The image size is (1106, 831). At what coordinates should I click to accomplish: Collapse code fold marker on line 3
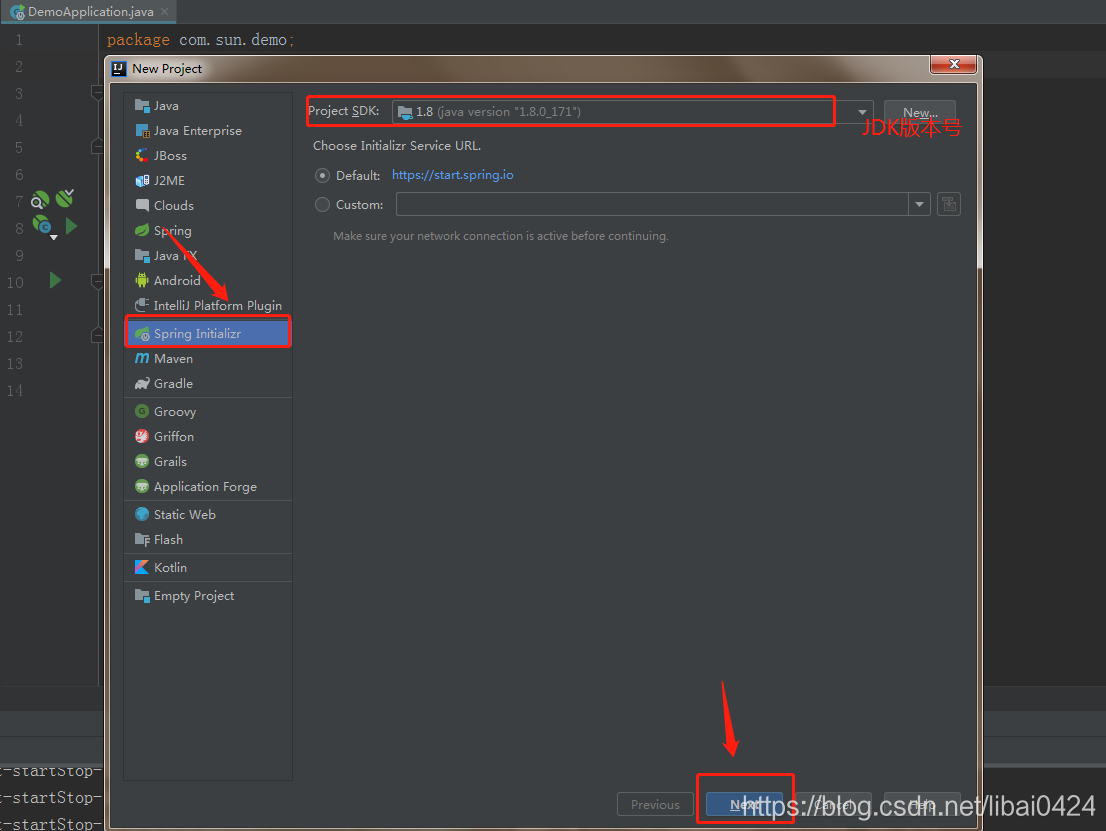[x=97, y=92]
